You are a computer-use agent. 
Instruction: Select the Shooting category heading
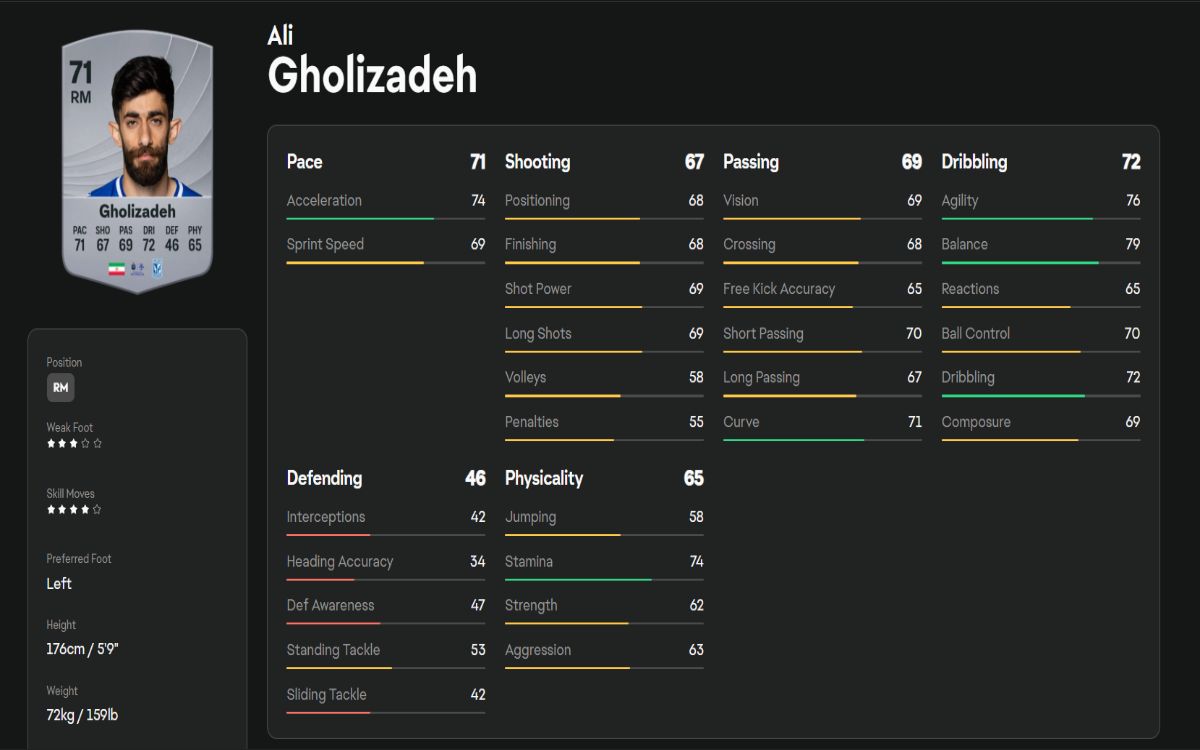point(537,162)
